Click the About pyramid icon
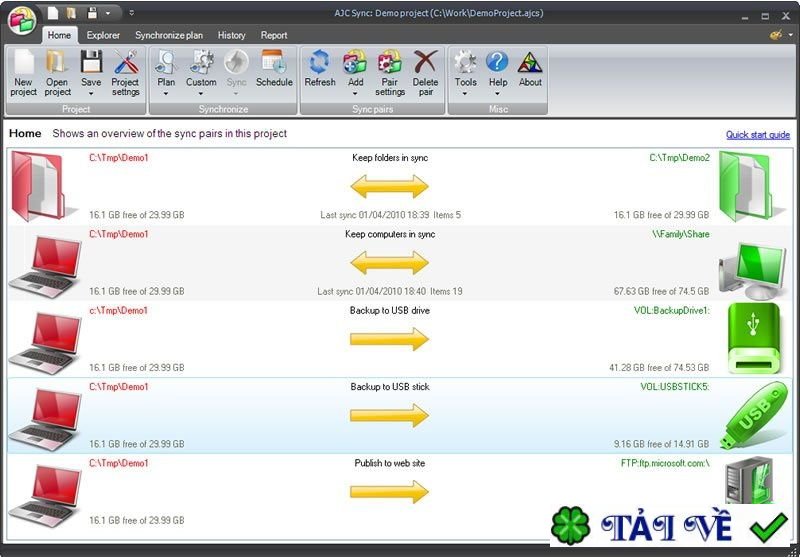The height and width of the screenshot is (557, 800). tap(530, 63)
